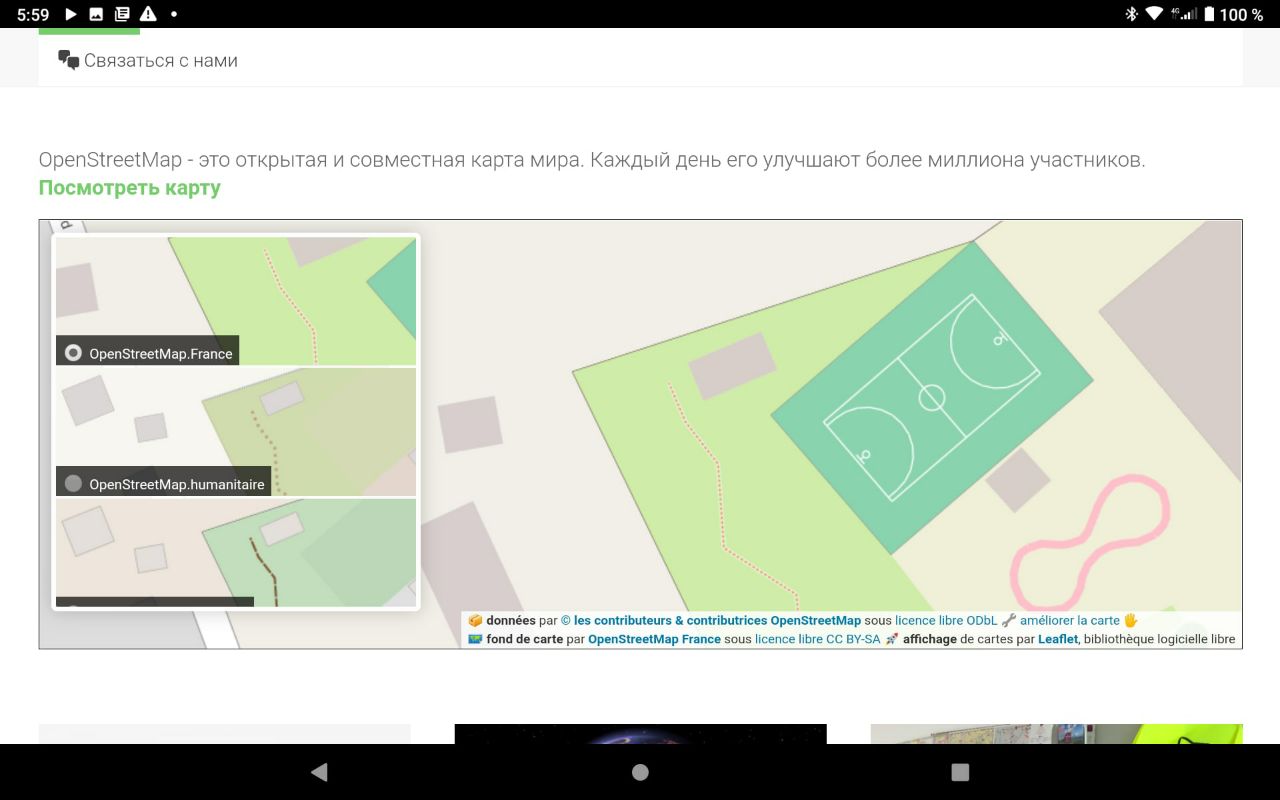Tap the Android home circle button
Viewport: 1280px width, 800px height.
pos(640,772)
